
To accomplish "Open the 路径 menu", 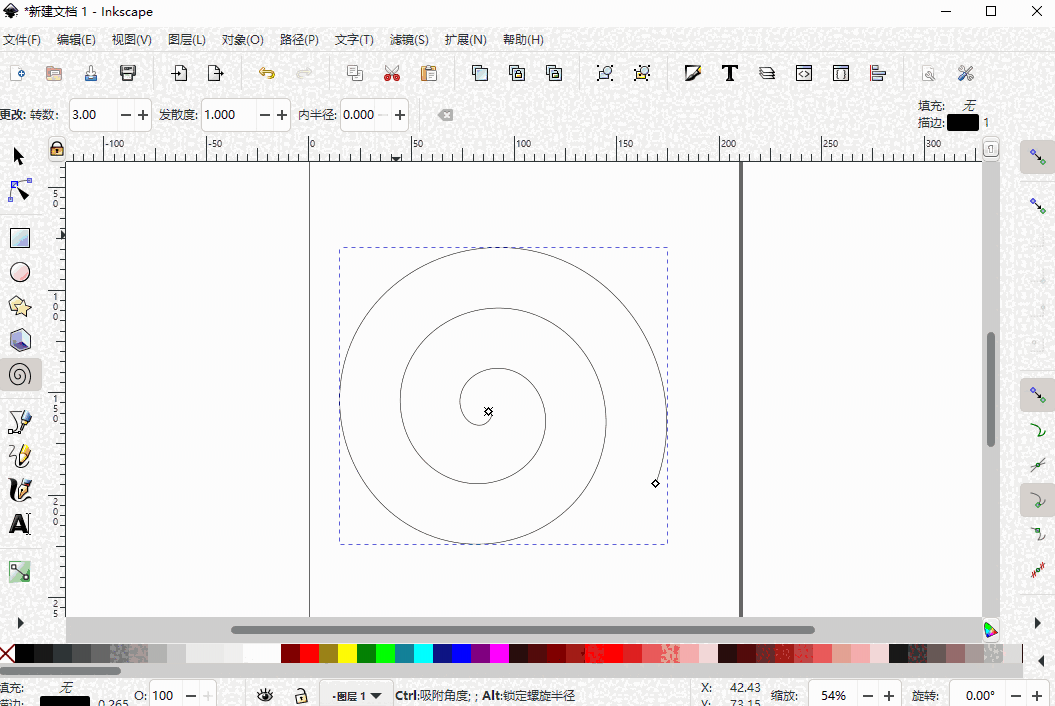I will coord(298,39).
